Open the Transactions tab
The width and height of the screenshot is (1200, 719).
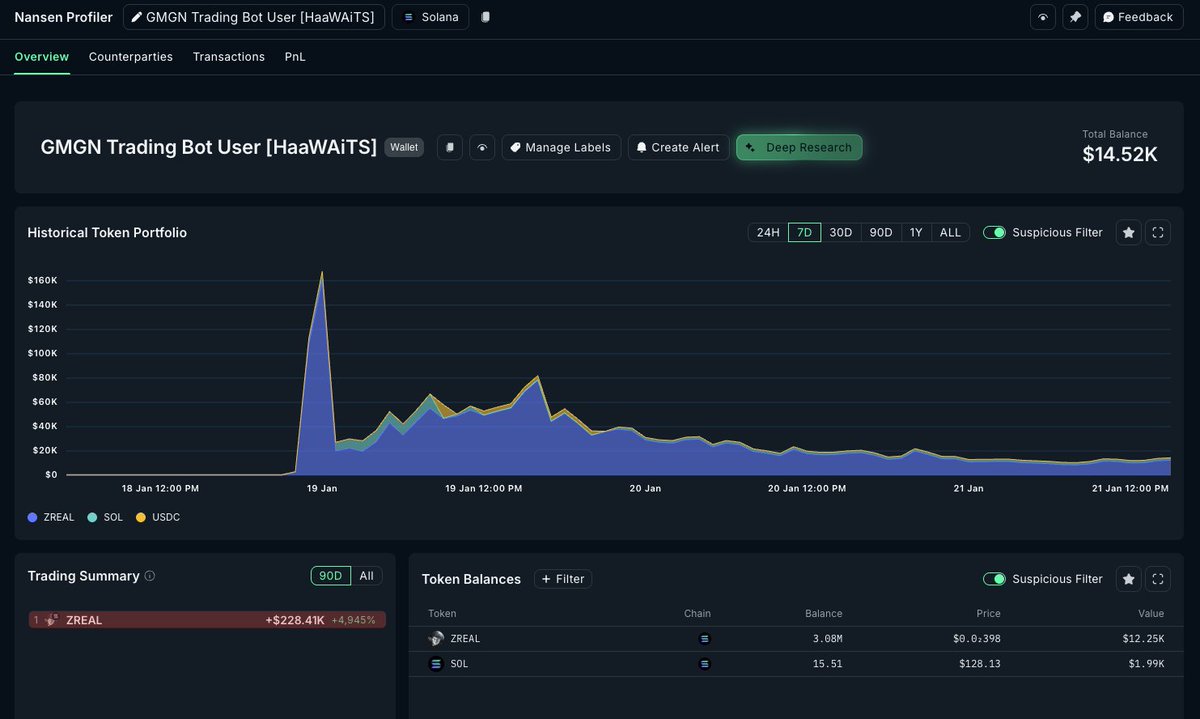(229, 57)
